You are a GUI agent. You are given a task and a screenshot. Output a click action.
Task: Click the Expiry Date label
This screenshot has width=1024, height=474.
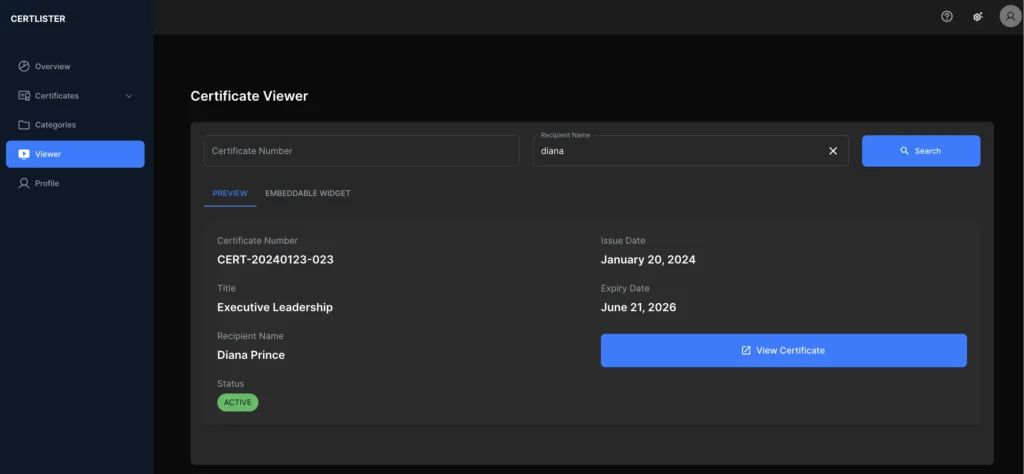coord(625,289)
